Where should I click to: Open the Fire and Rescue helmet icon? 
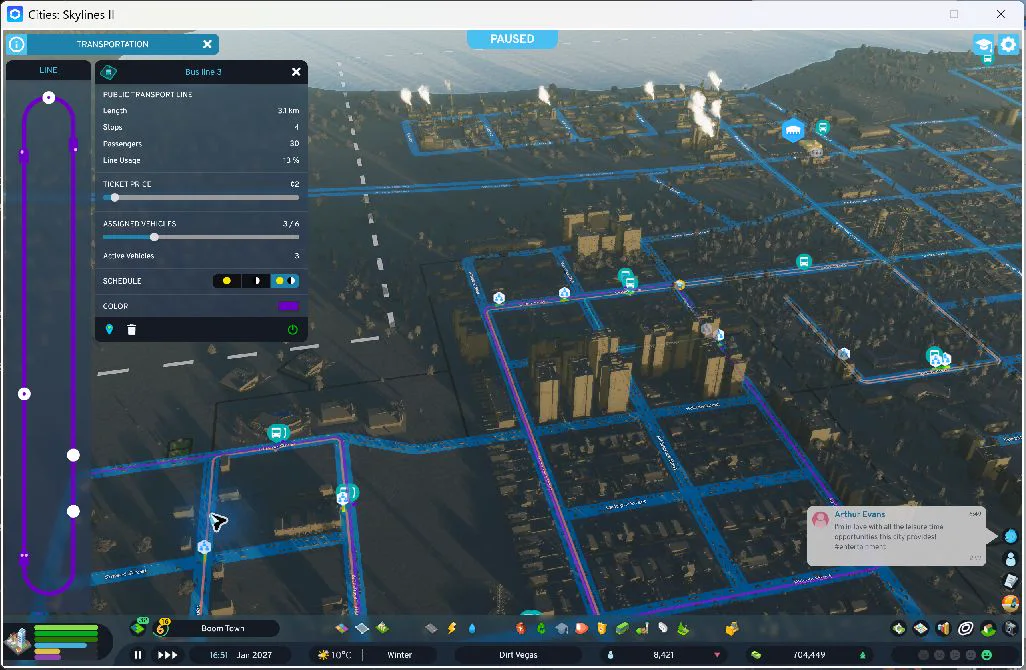pyautogui.click(x=581, y=628)
